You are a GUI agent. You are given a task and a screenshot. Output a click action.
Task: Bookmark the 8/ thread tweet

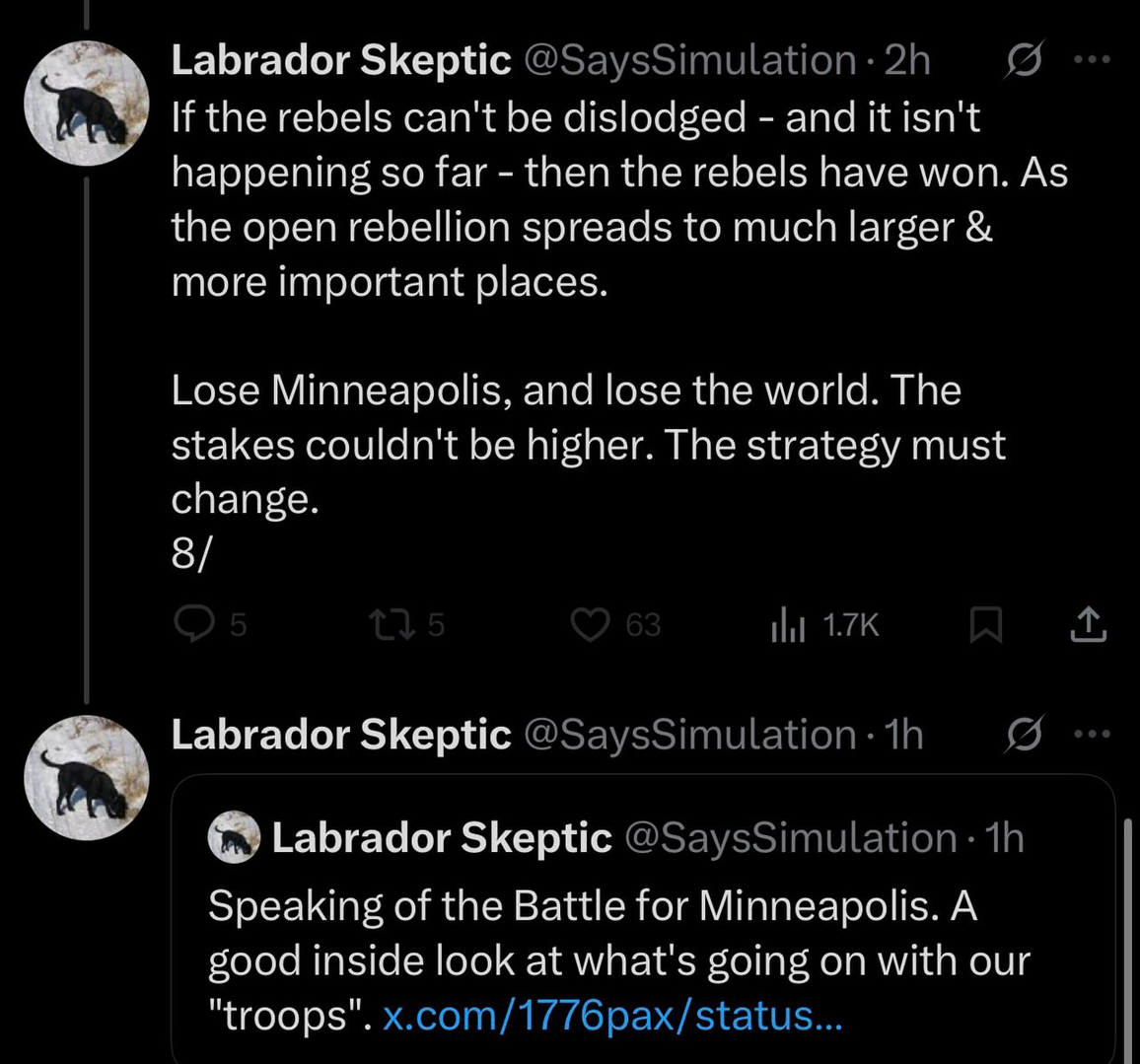point(986,624)
